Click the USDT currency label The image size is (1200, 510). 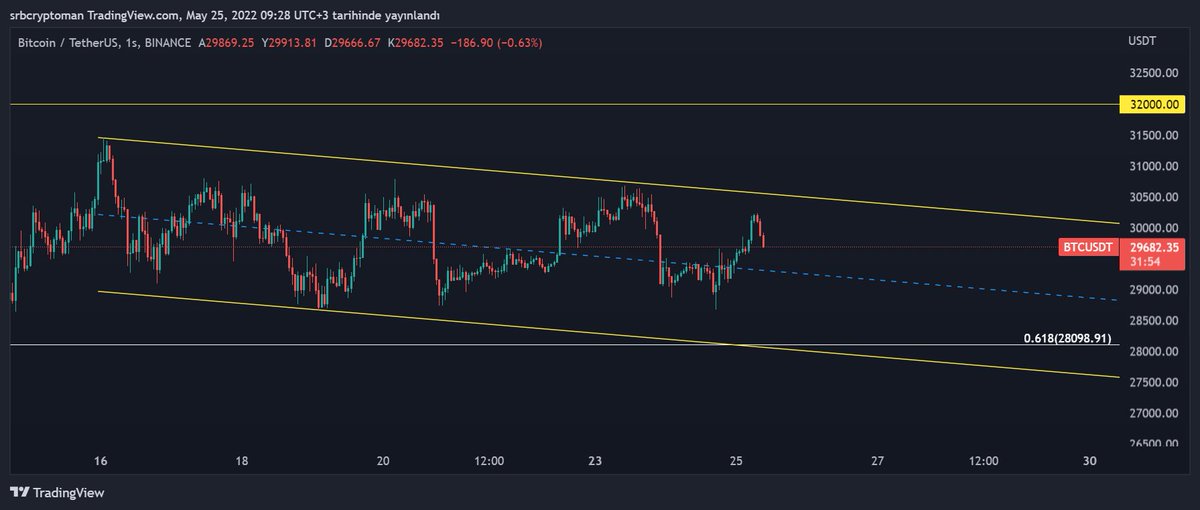(x=1140, y=41)
